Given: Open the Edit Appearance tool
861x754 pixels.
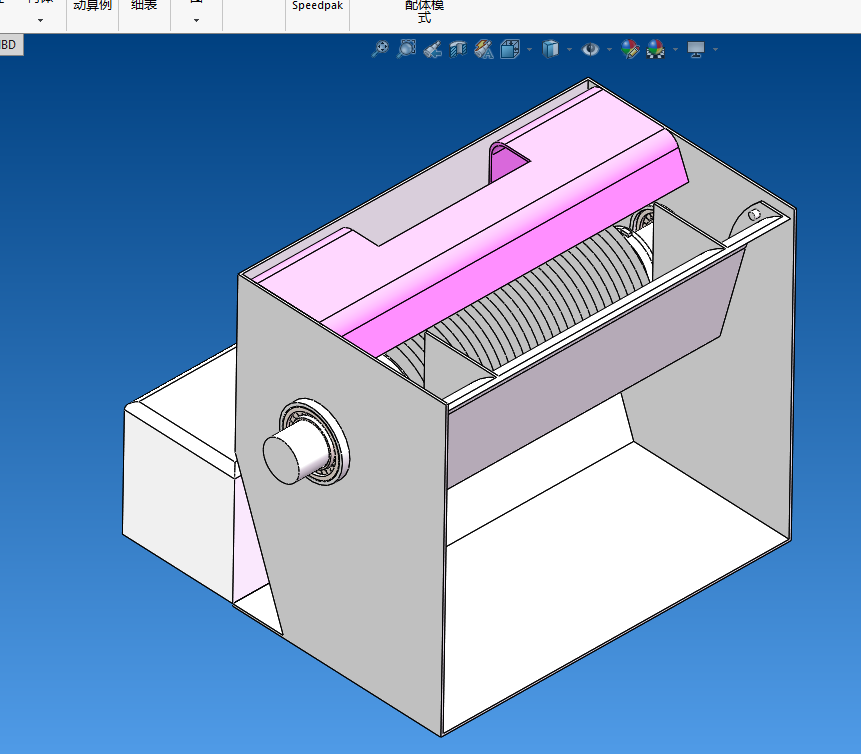Looking at the screenshot, I should coord(629,48).
